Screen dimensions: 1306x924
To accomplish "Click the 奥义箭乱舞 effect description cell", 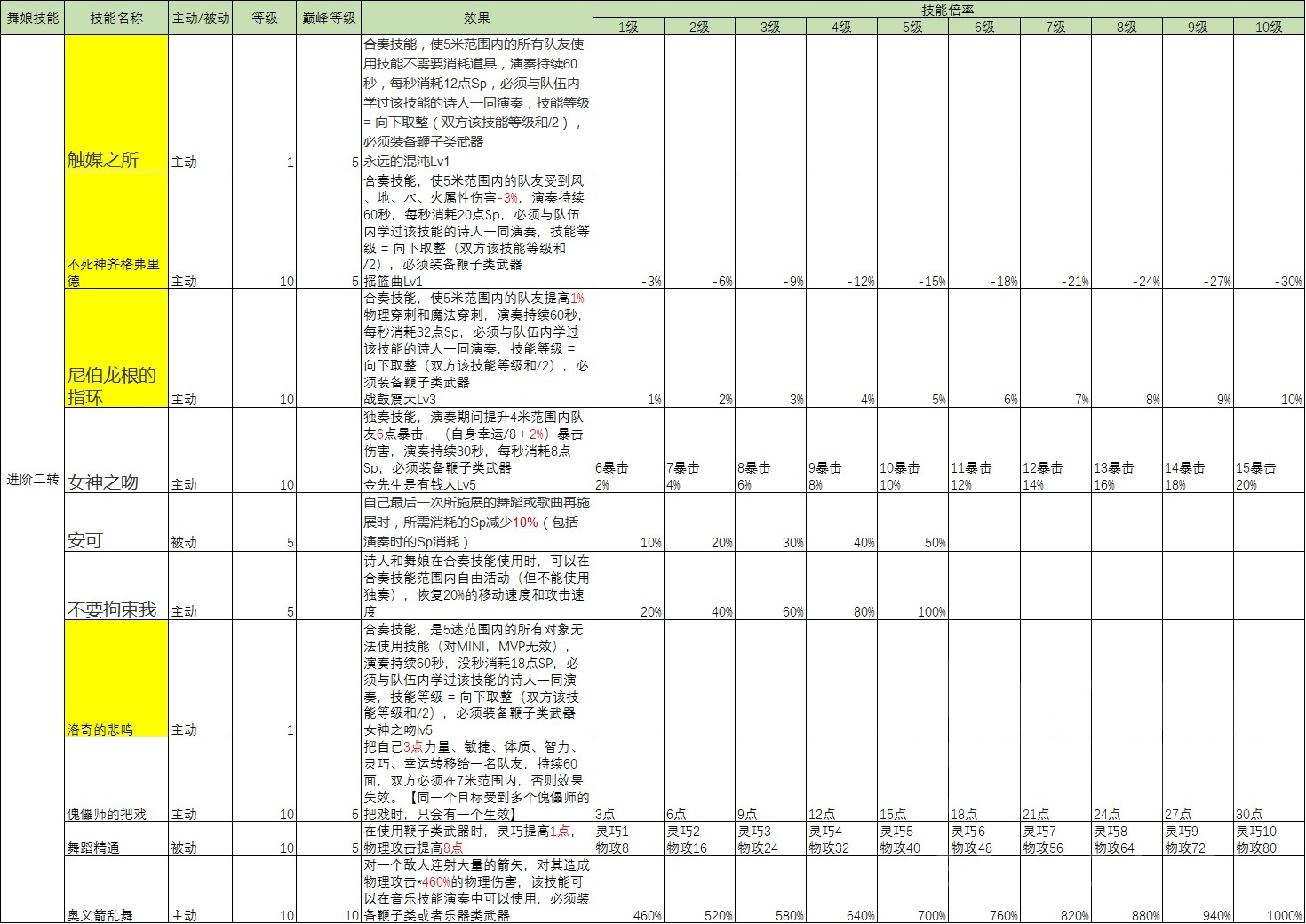I will (x=477, y=889).
